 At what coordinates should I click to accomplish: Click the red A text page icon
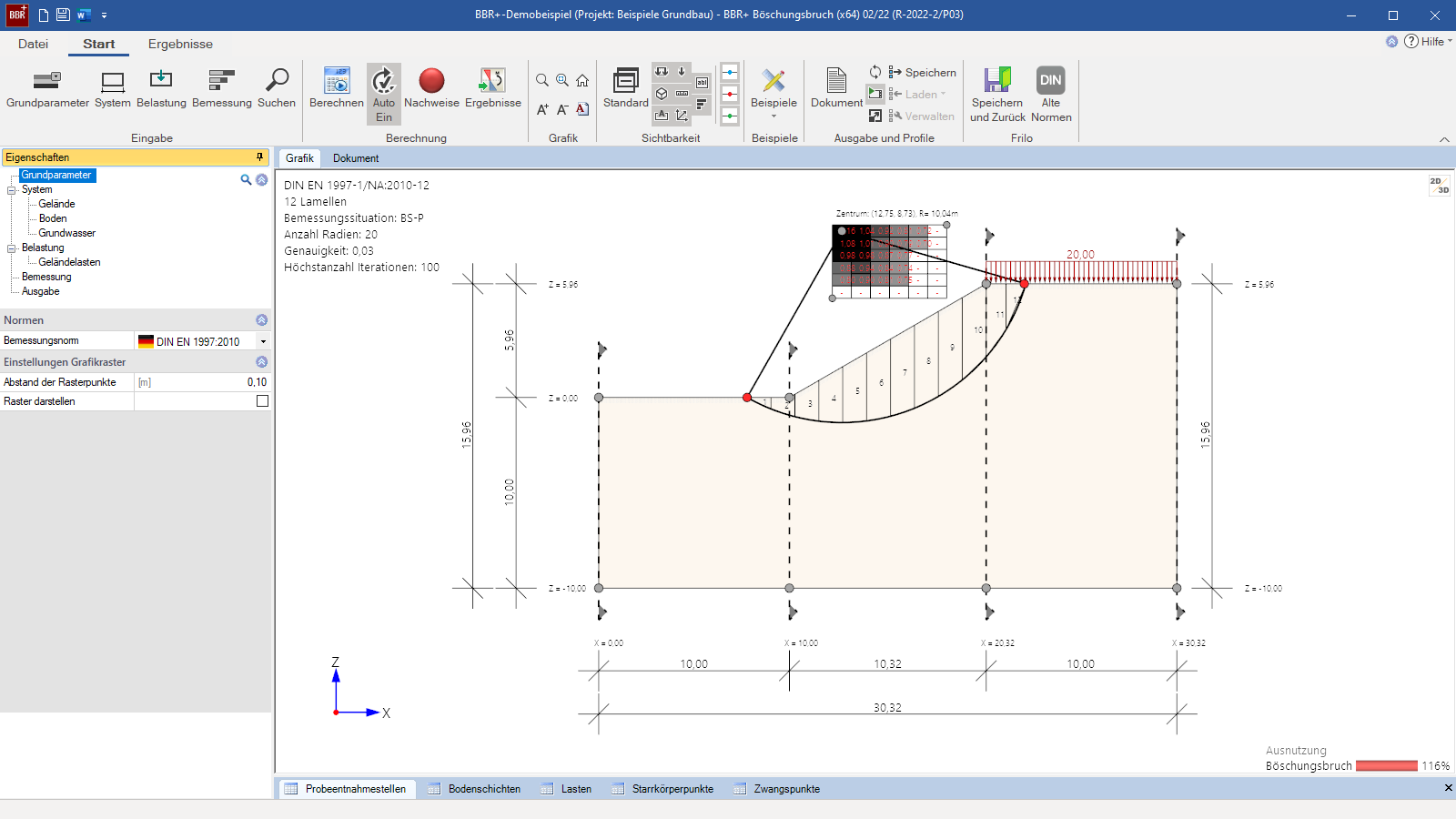(582, 109)
